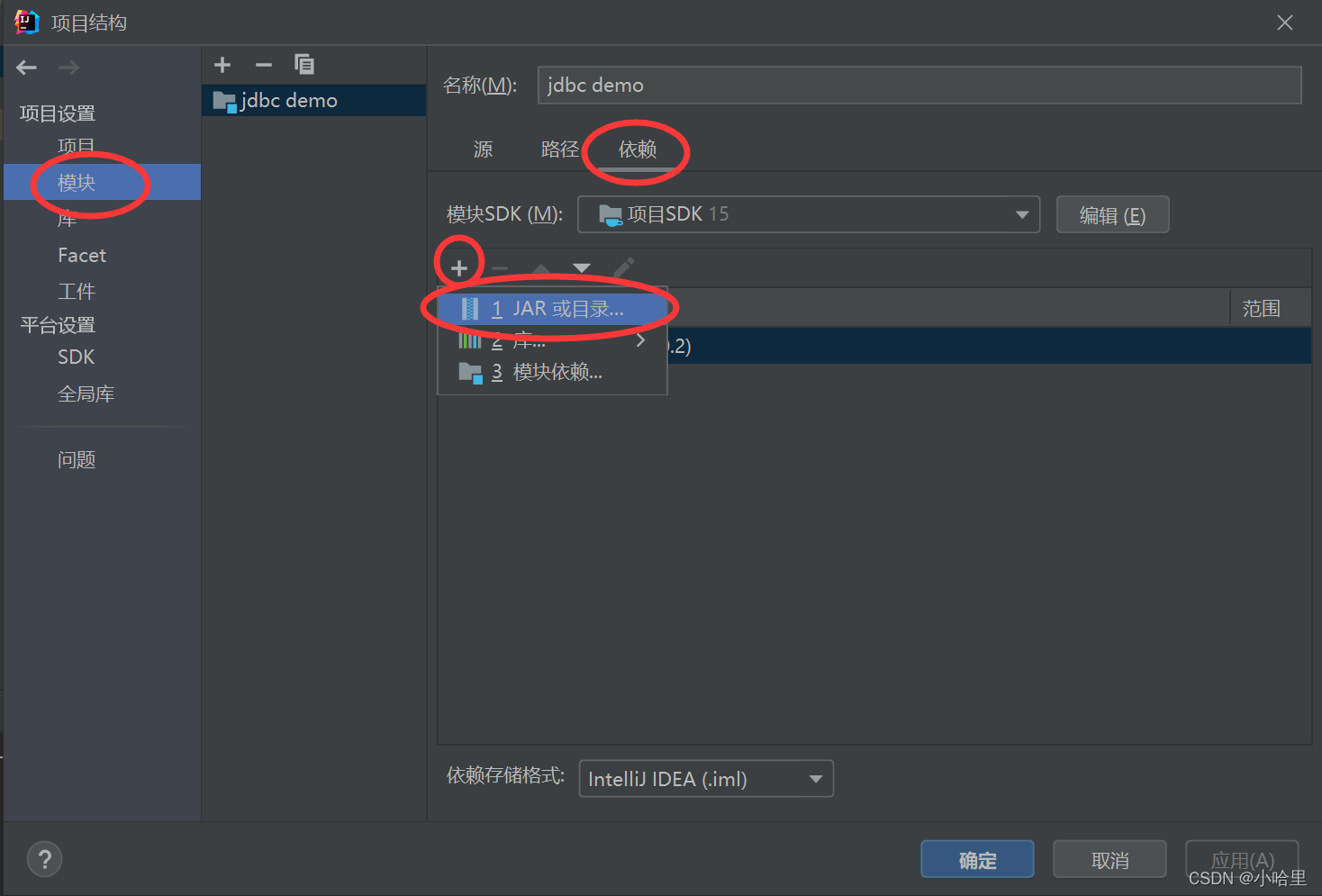
Task: Move dependency down with arrow icon
Action: coord(582,267)
